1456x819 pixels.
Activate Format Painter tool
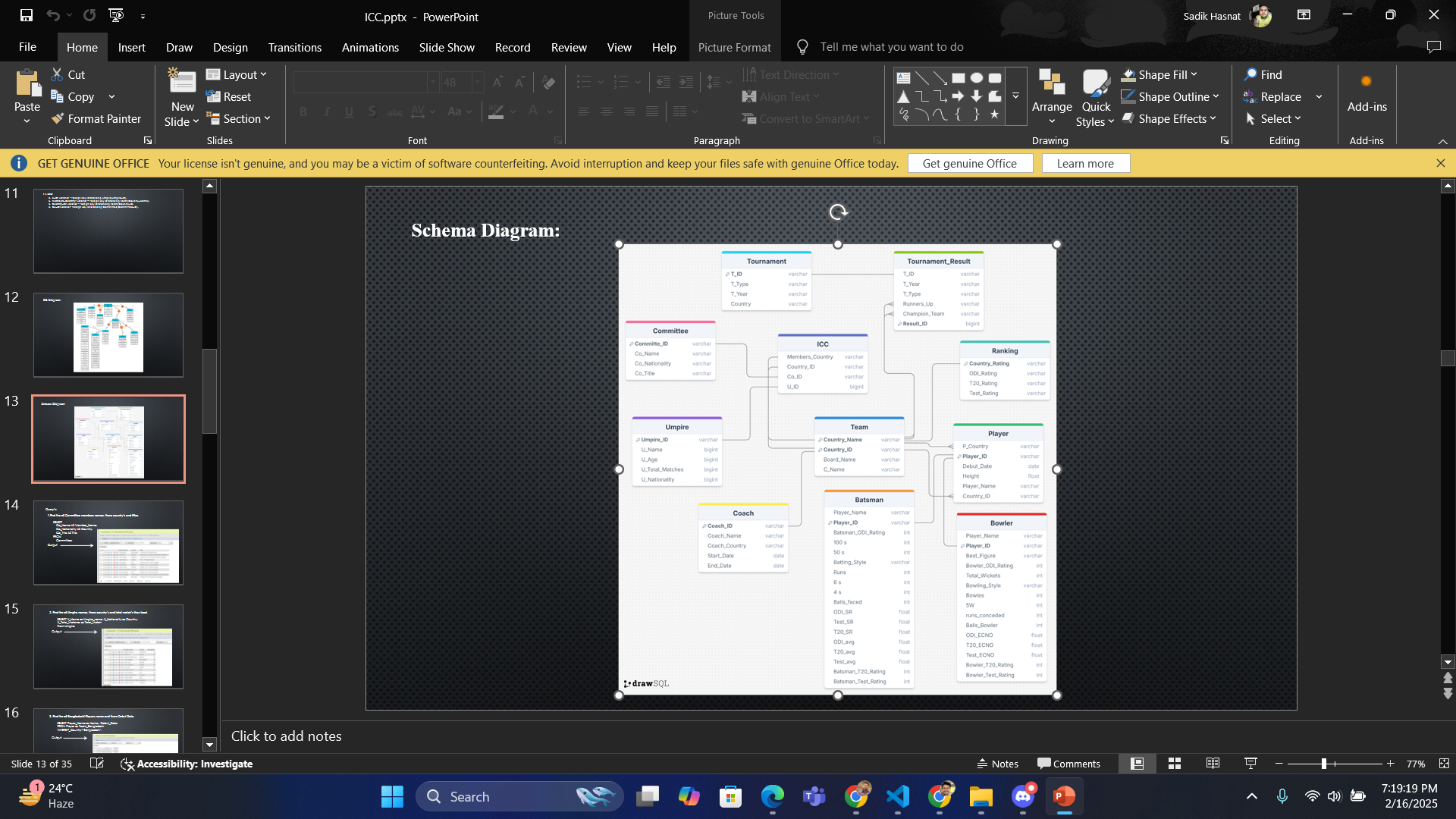tap(96, 118)
